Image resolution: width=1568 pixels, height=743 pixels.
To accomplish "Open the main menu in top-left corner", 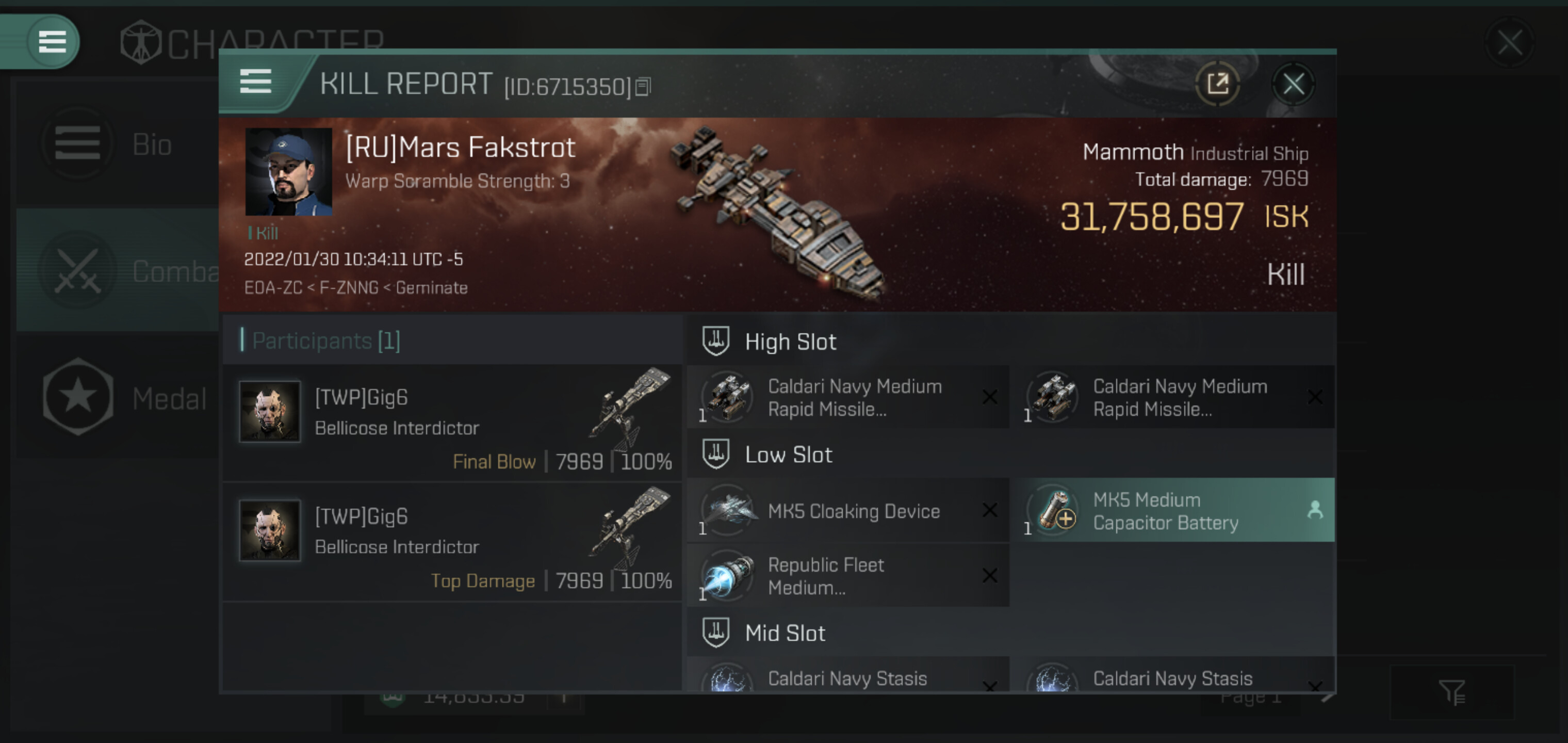I will pyautogui.click(x=52, y=41).
